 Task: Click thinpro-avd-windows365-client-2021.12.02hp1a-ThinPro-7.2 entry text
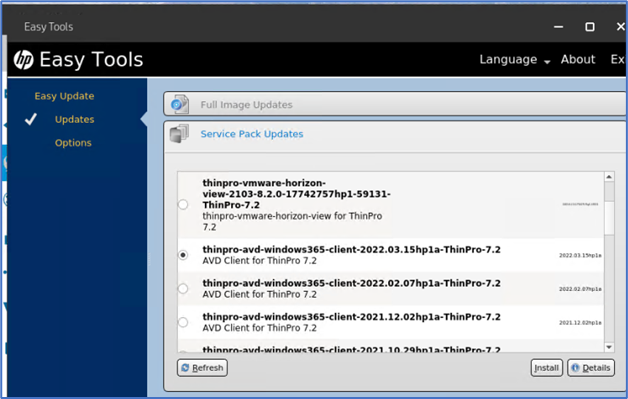click(x=351, y=317)
